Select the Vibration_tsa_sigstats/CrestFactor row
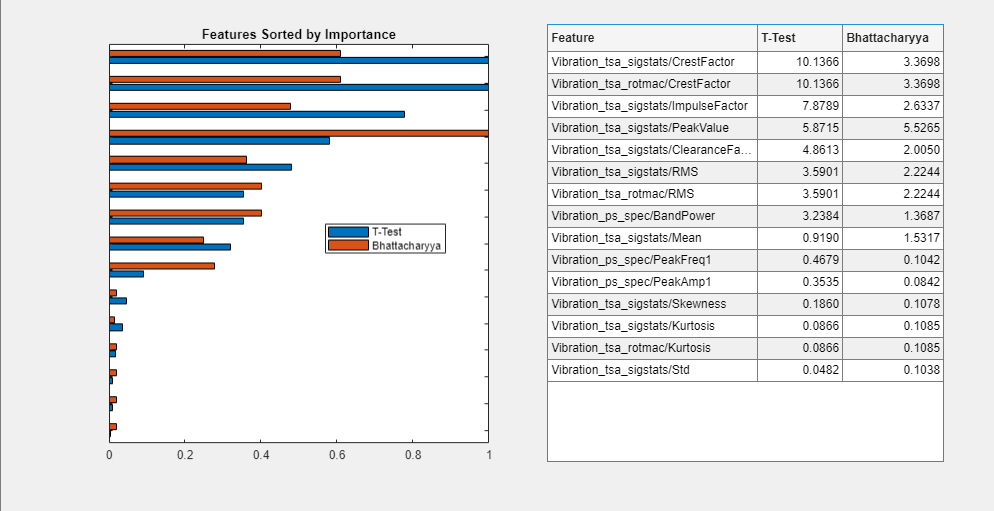 tap(651, 62)
